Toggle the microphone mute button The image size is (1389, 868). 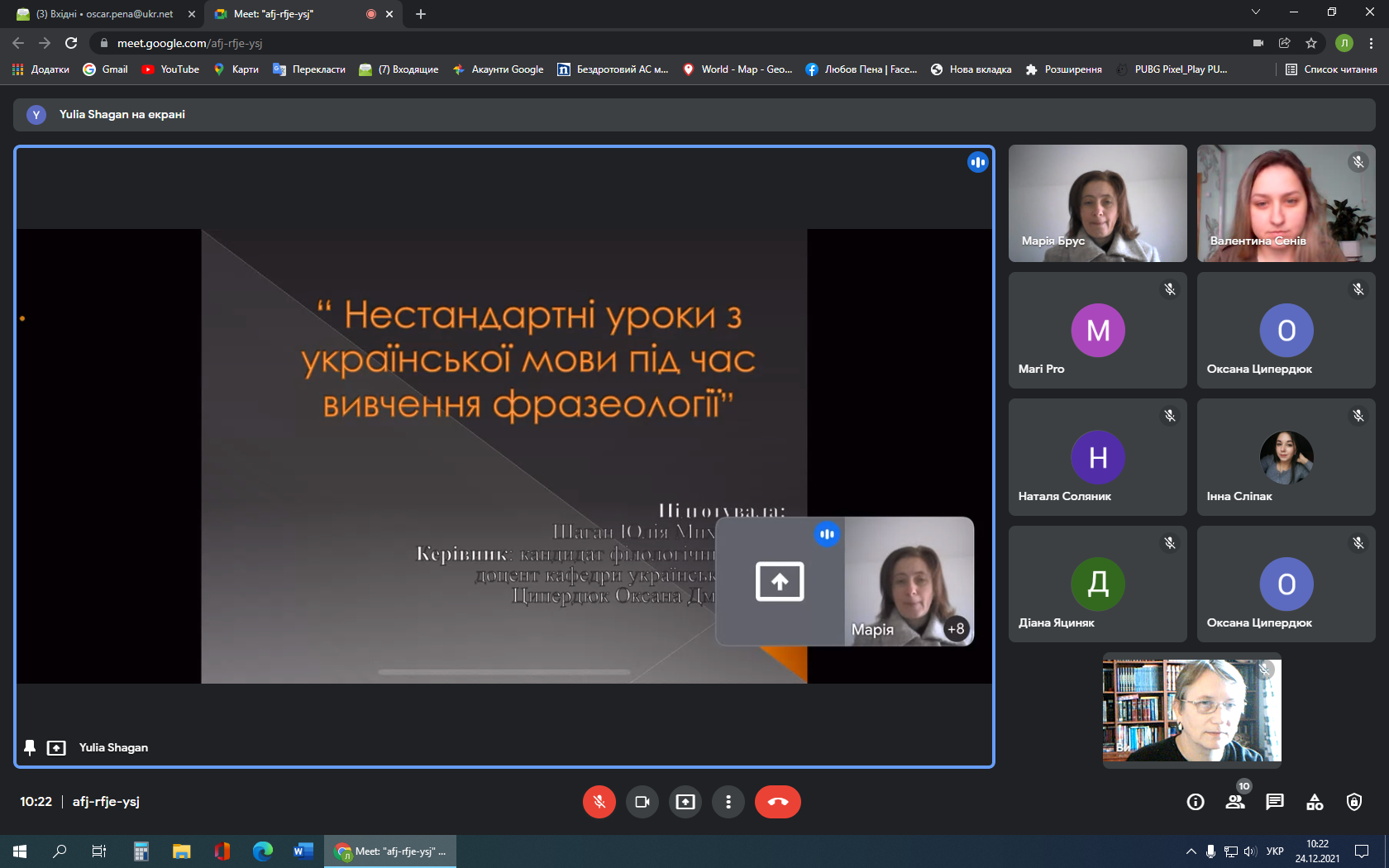(599, 802)
